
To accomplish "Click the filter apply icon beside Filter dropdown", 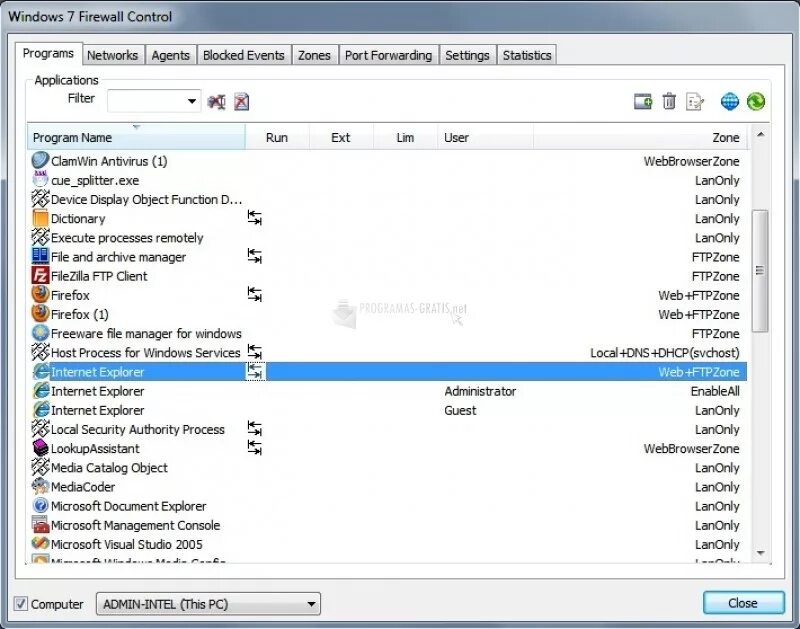I will (216, 102).
